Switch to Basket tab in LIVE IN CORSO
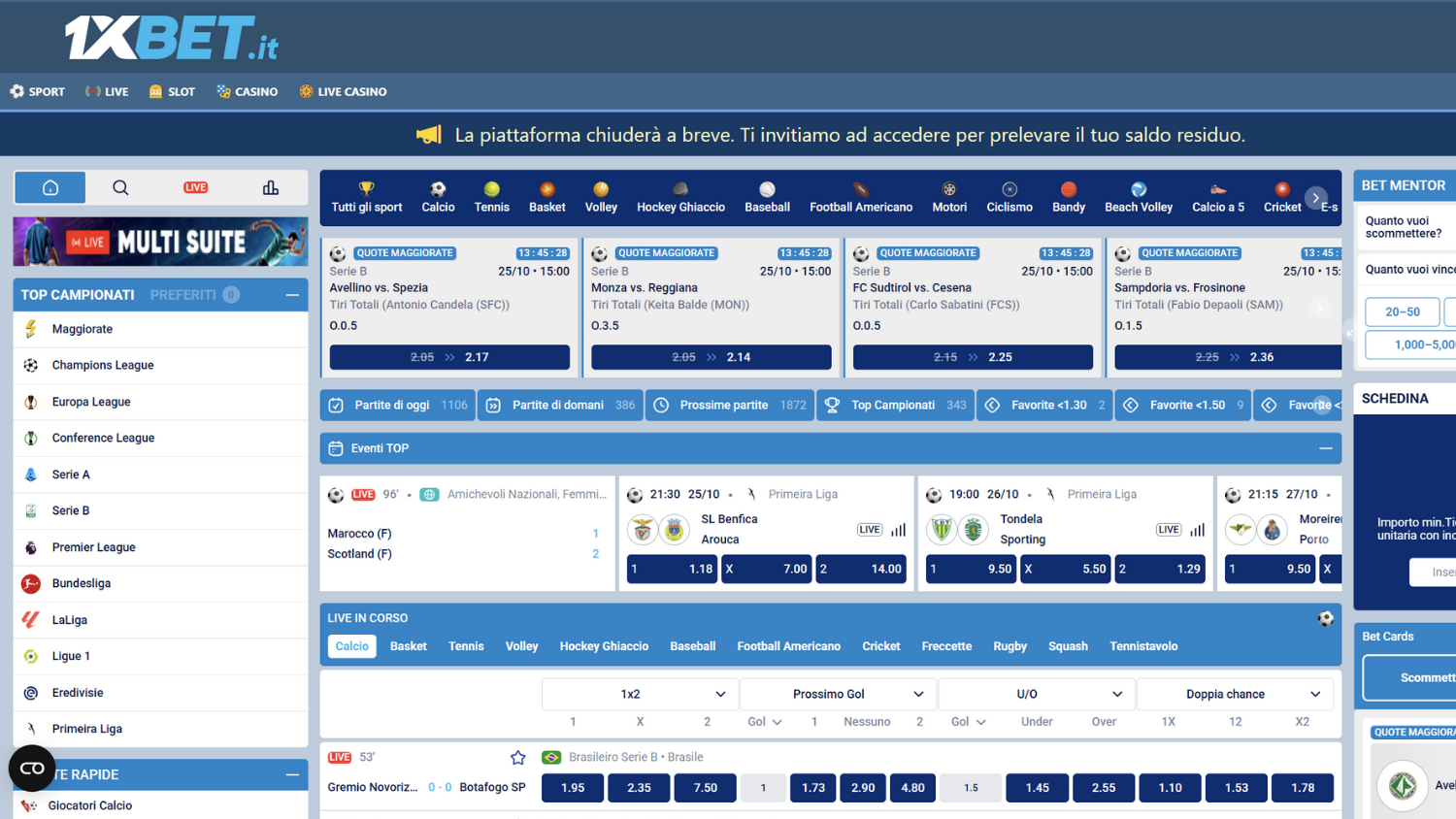 point(408,645)
